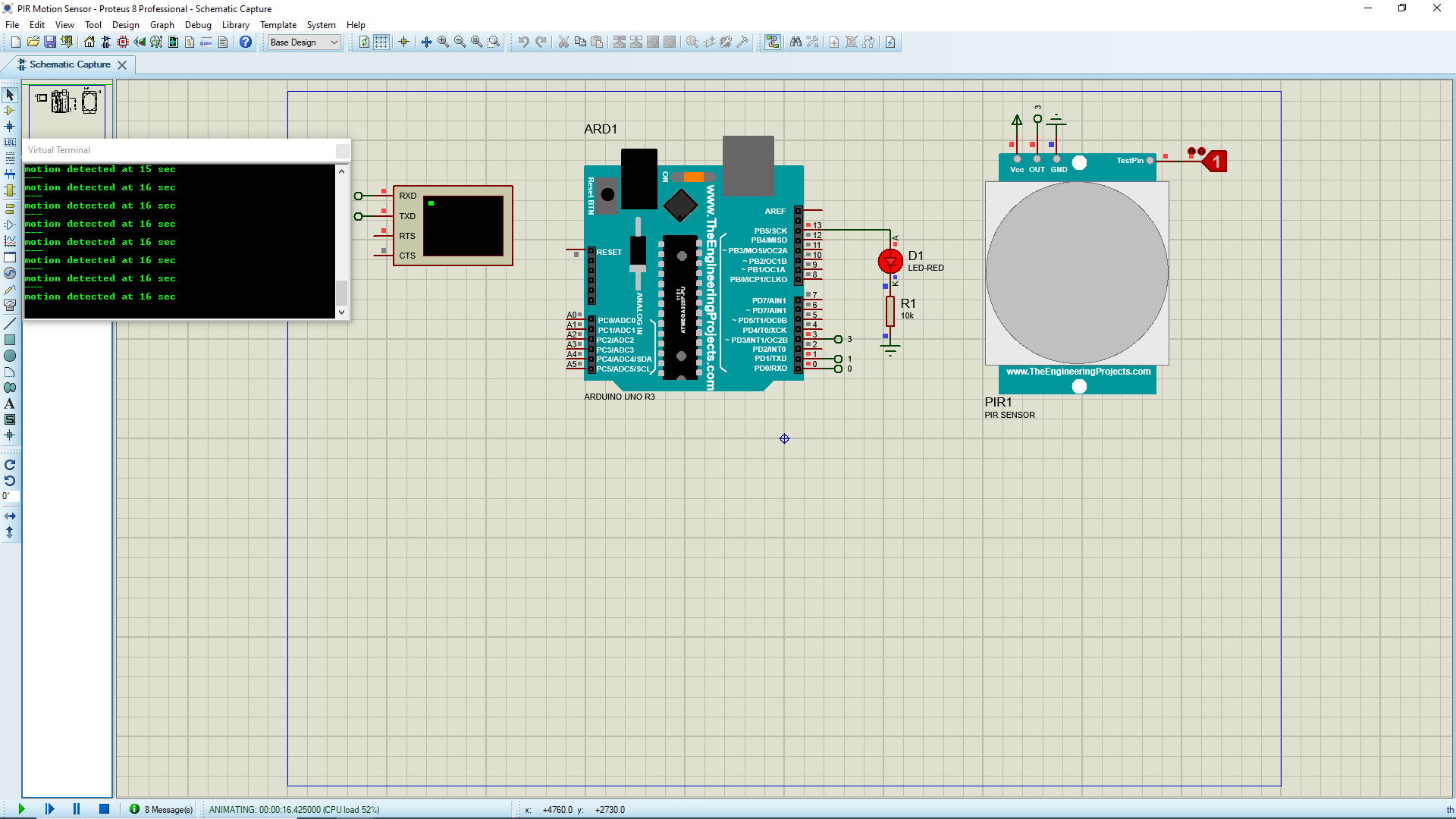Screen dimensions: 1456x819
Task: Zoom out with the magnifier minus icon
Action: pos(460,42)
